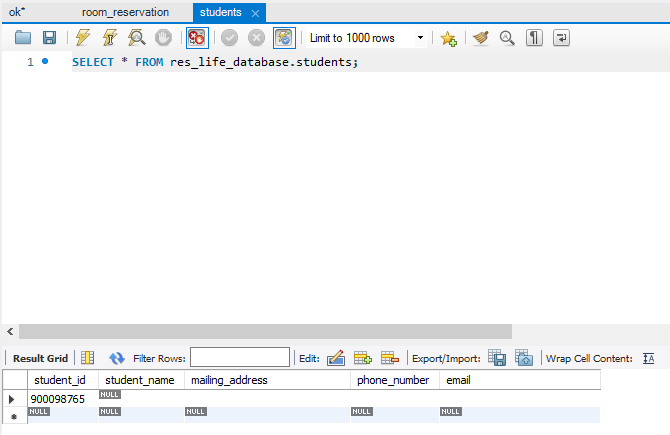
Task: Toggle Wrap Cell Content icon
Action: tap(649, 359)
